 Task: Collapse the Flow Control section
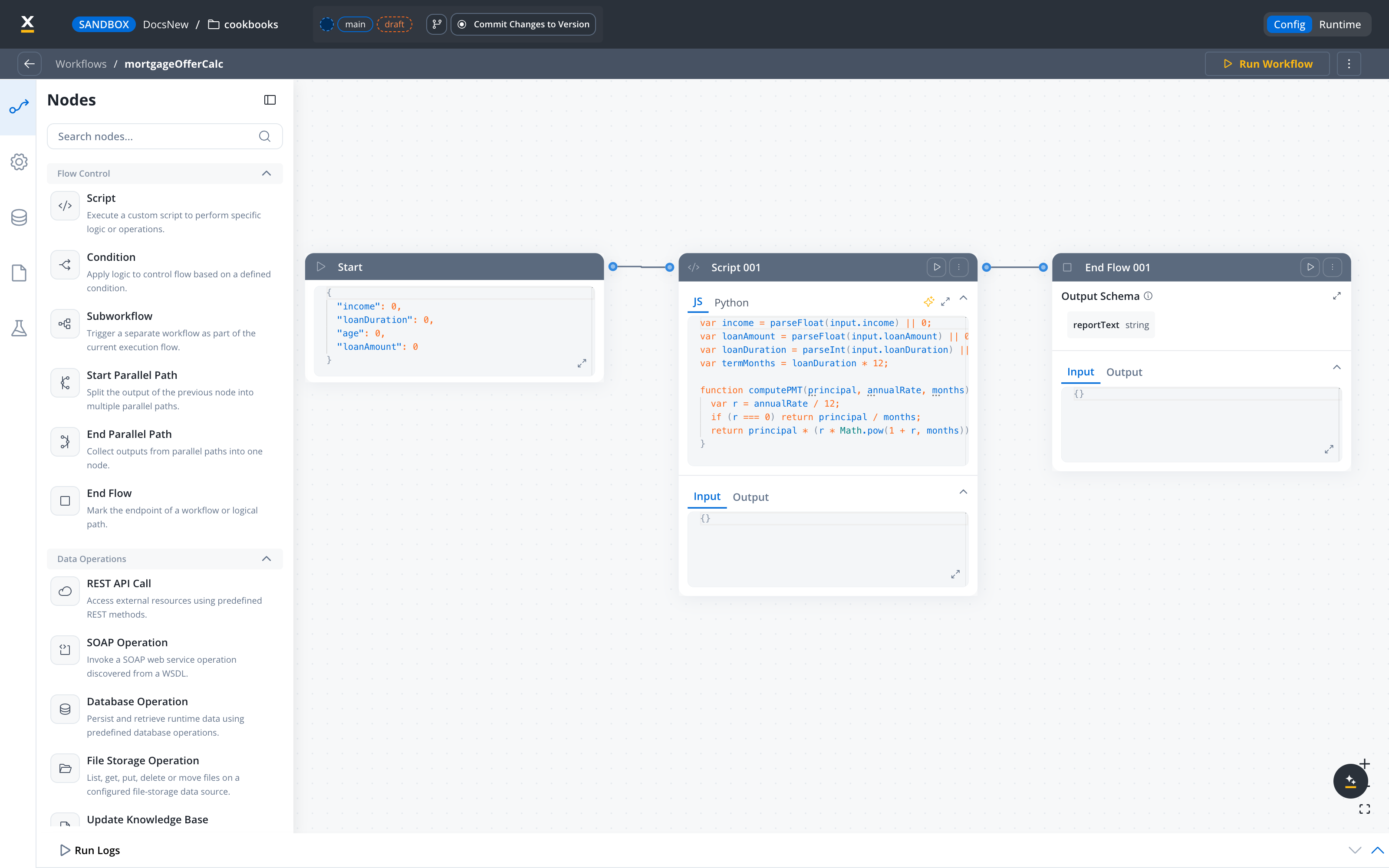pyautogui.click(x=267, y=173)
